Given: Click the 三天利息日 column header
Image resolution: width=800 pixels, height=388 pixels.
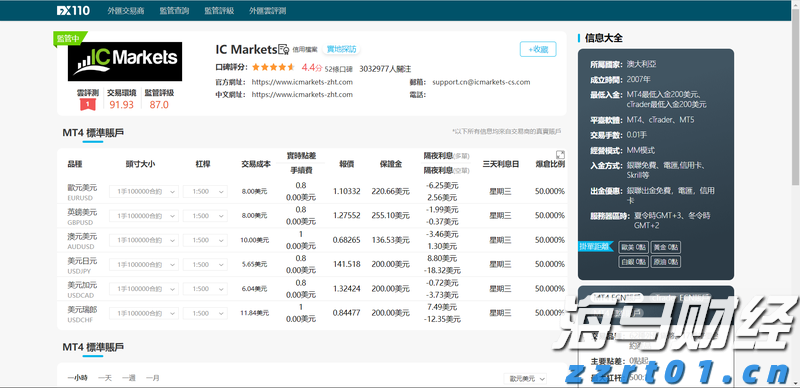Looking at the screenshot, I should [501, 164].
